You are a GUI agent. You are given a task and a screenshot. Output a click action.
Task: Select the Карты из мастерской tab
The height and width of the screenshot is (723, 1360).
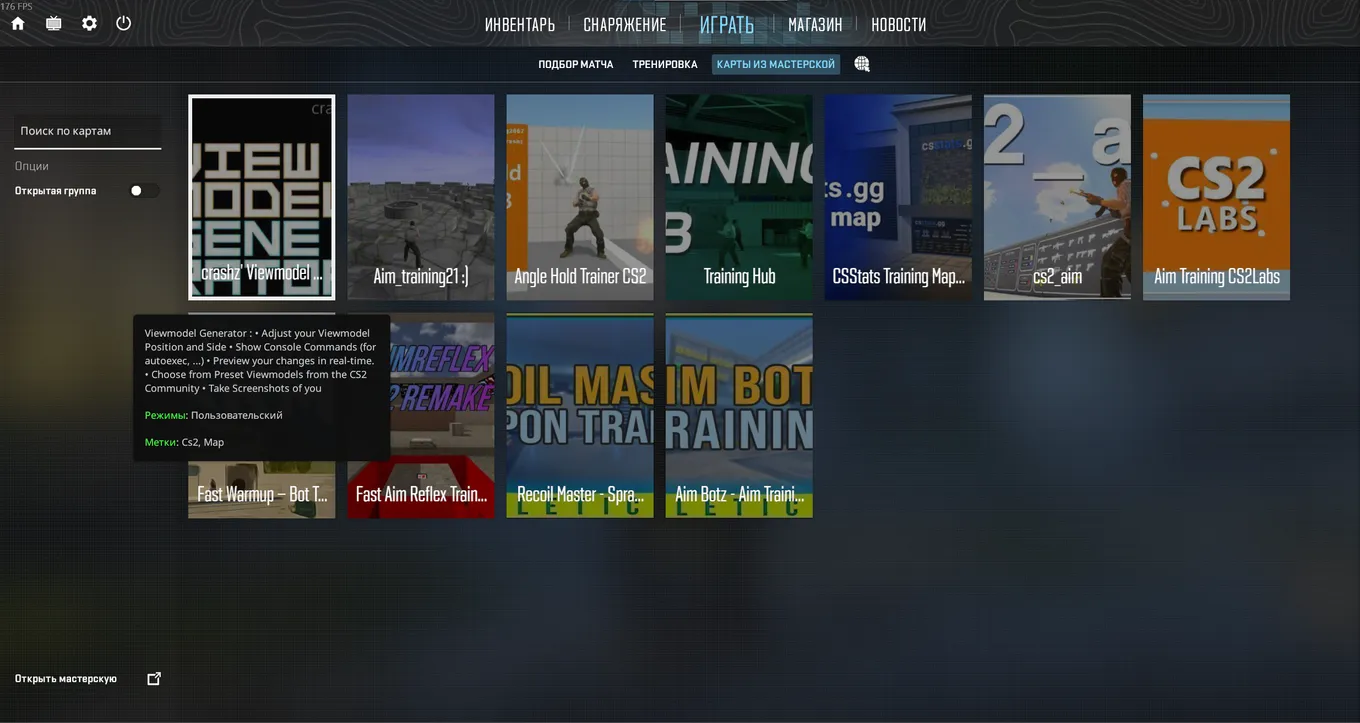pyautogui.click(x=776, y=64)
